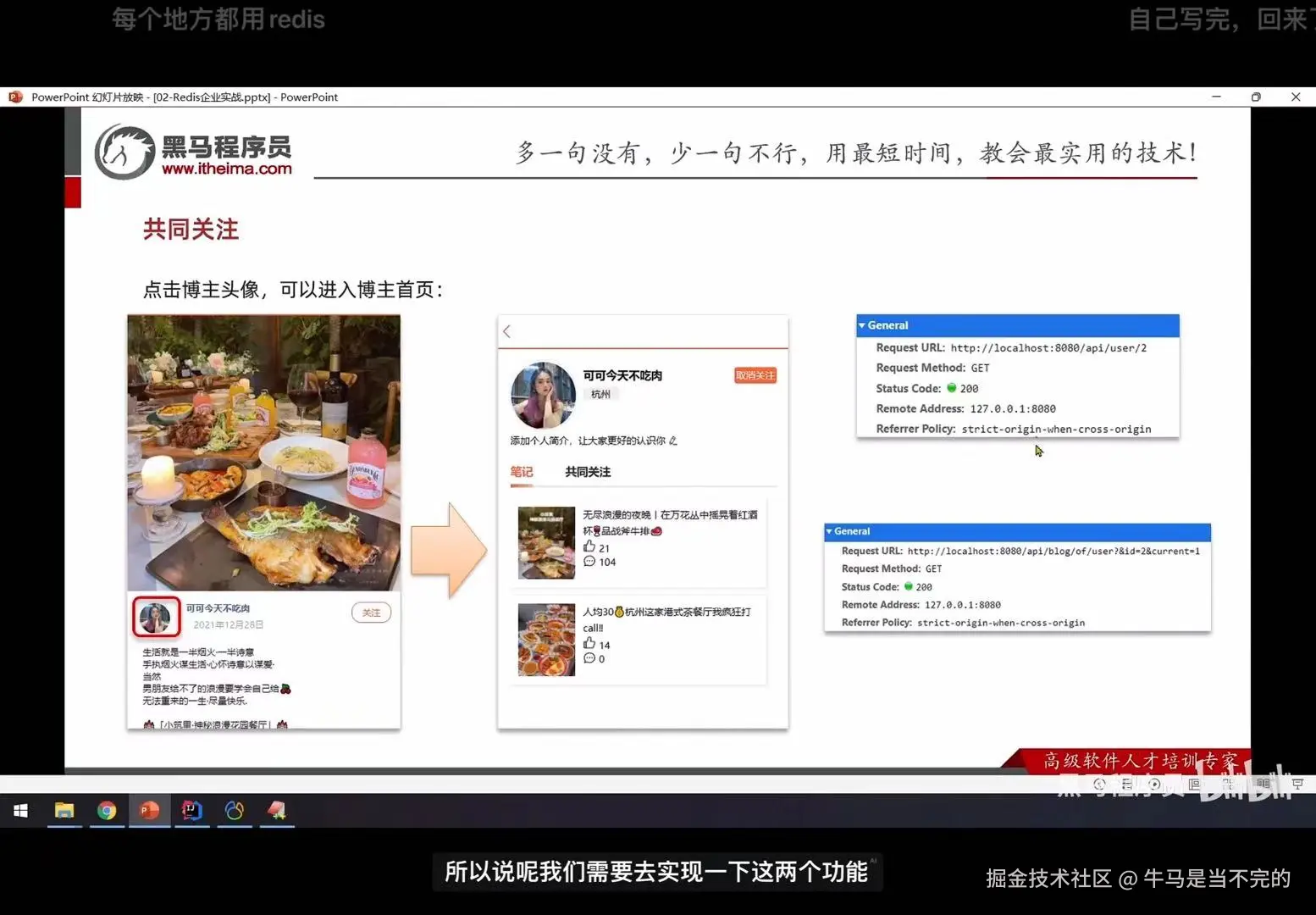Click the upper Status Code 200 line

[927, 389]
